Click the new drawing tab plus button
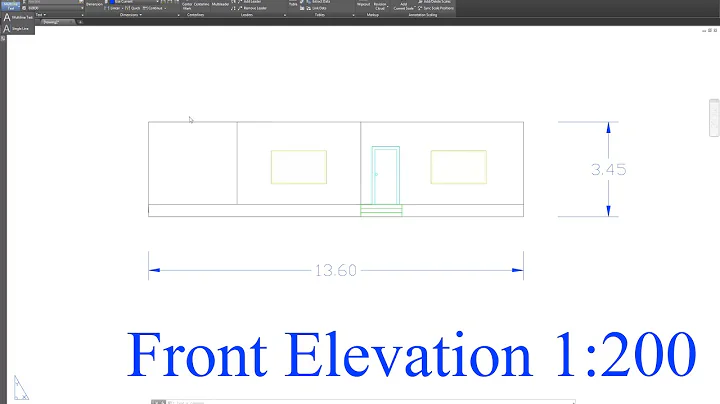The height and width of the screenshot is (404, 720). 80,22
